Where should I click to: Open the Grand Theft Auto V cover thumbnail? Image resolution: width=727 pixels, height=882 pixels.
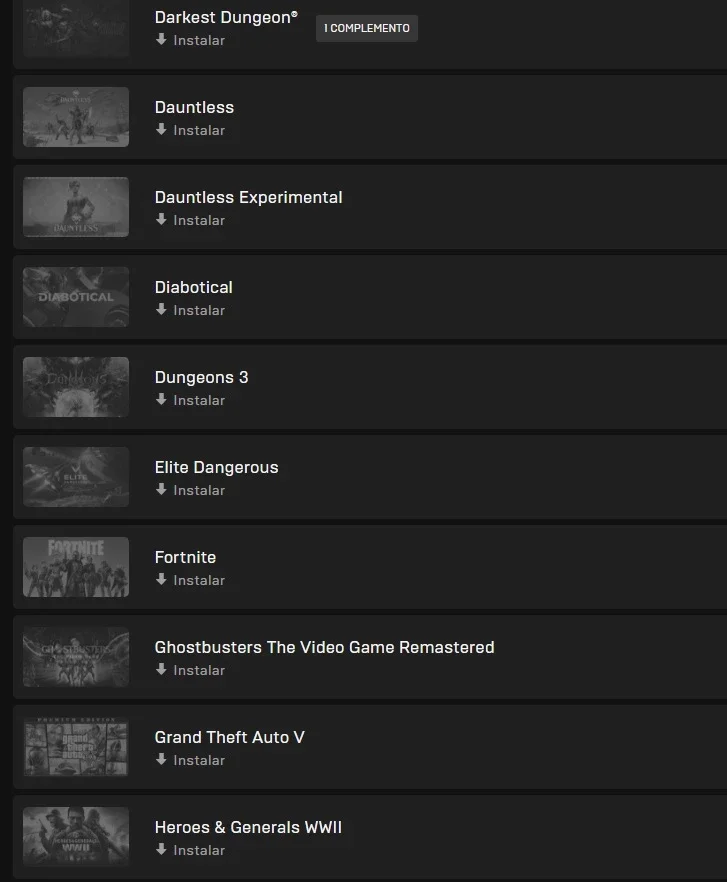pyautogui.click(x=76, y=747)
